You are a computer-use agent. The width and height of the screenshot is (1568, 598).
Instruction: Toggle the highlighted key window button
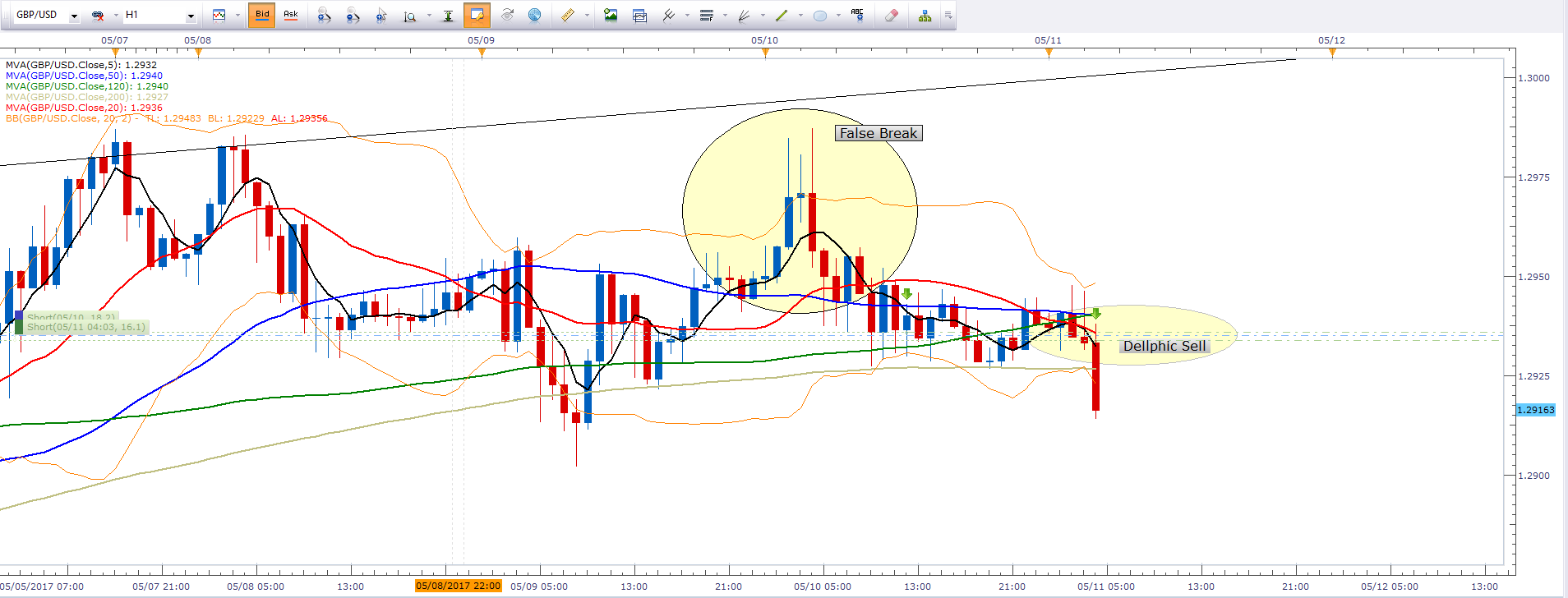477,16
